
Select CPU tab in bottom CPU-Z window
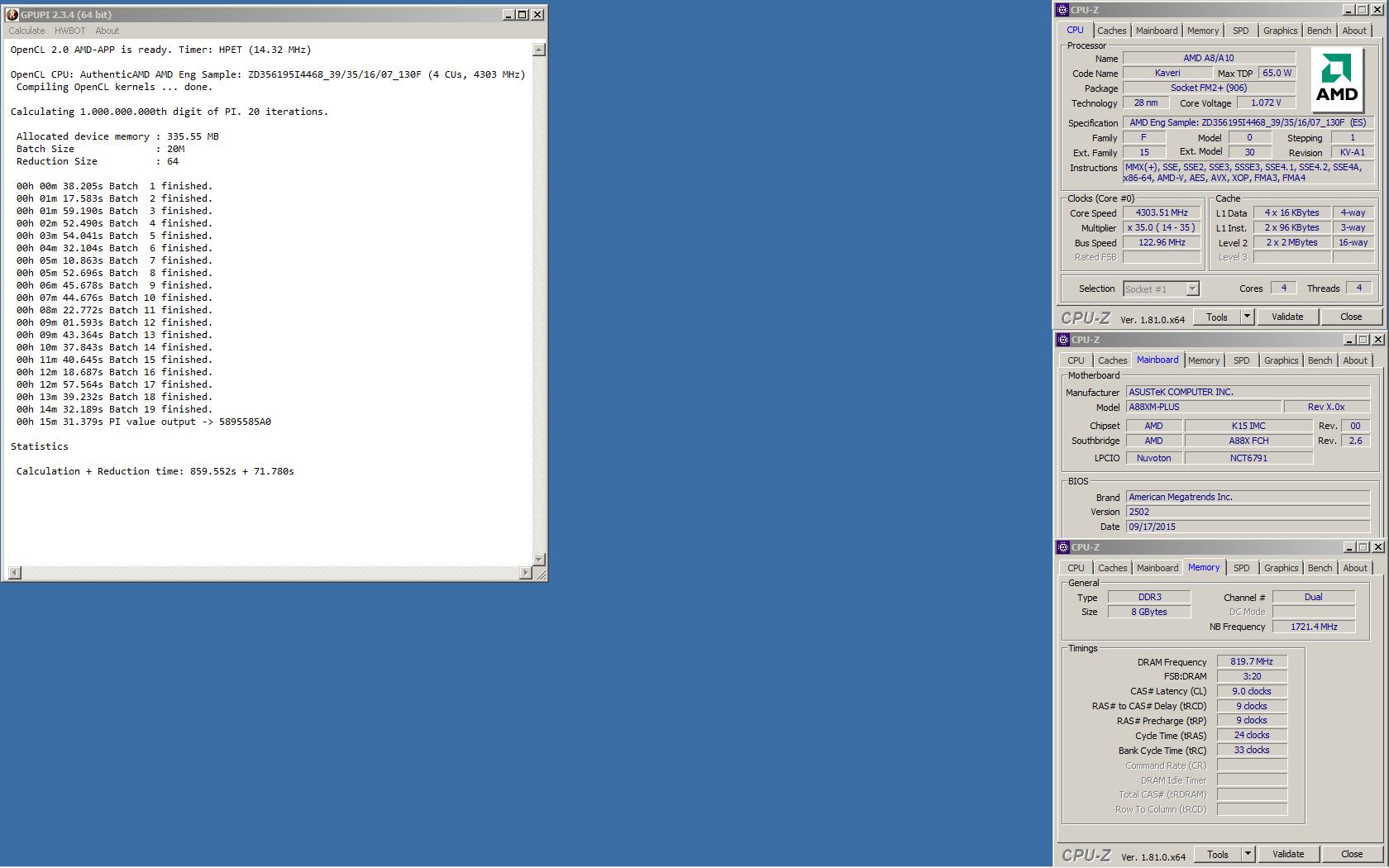[1076, 568]
